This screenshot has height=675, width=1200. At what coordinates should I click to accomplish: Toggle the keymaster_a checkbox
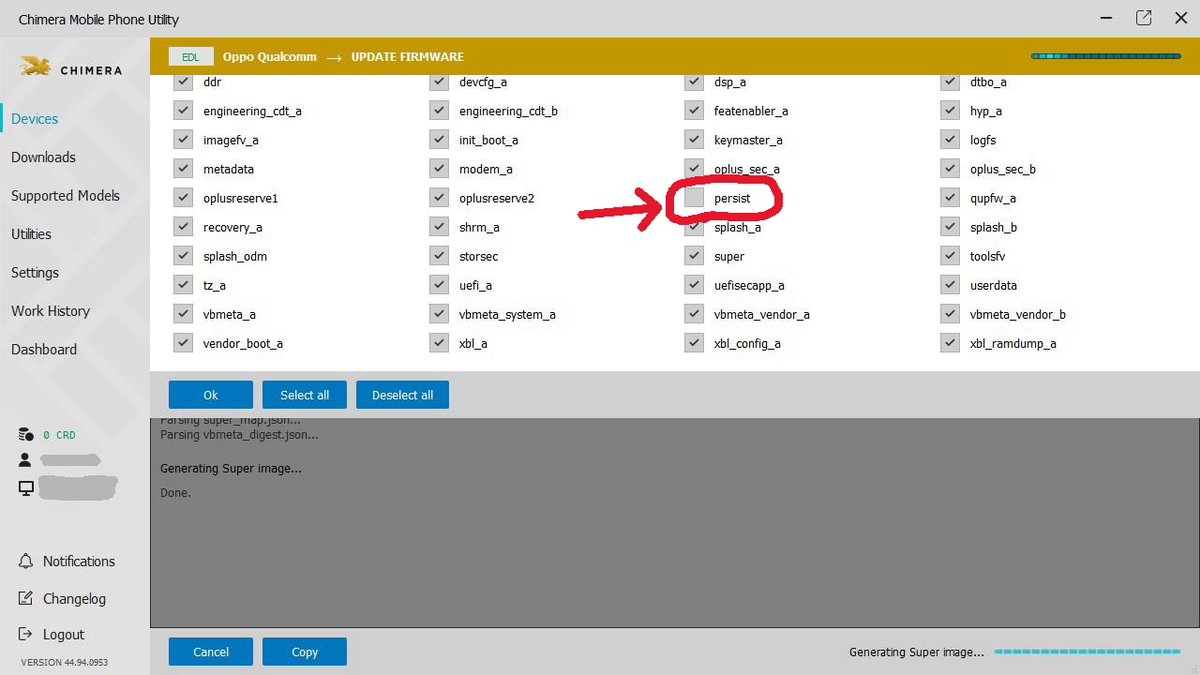click(694, 140)
